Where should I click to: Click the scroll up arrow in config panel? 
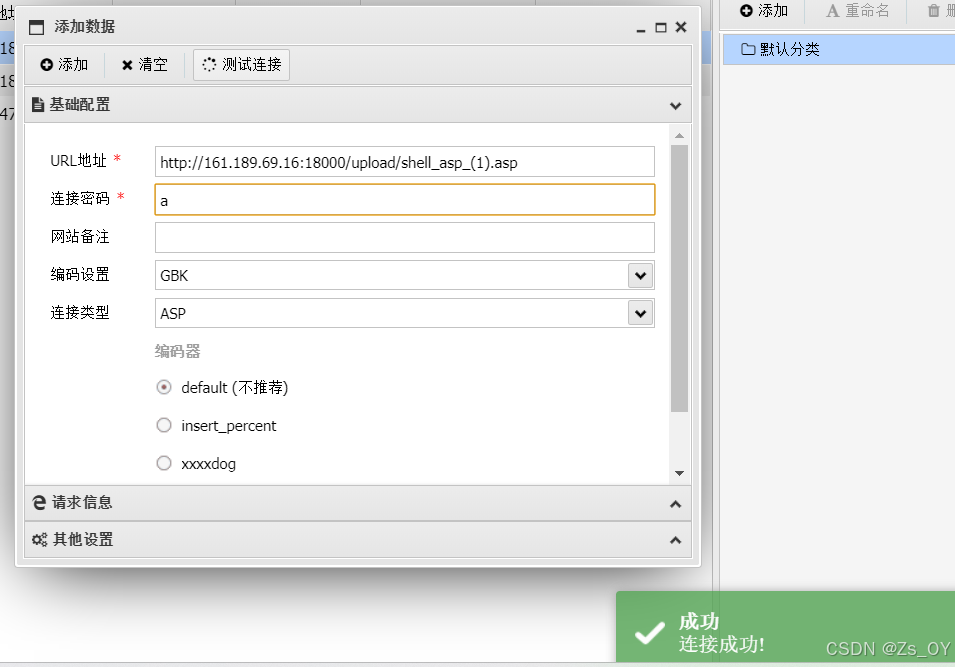679,135
